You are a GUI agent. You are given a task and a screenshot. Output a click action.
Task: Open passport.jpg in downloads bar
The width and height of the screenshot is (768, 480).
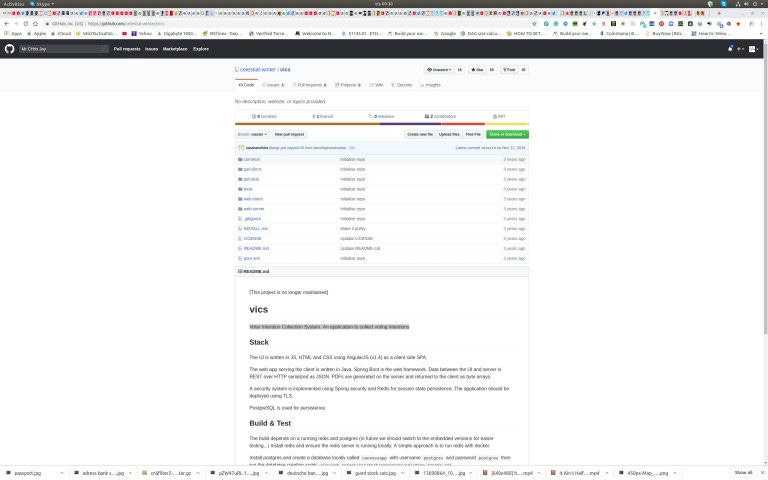coord(27,473)
